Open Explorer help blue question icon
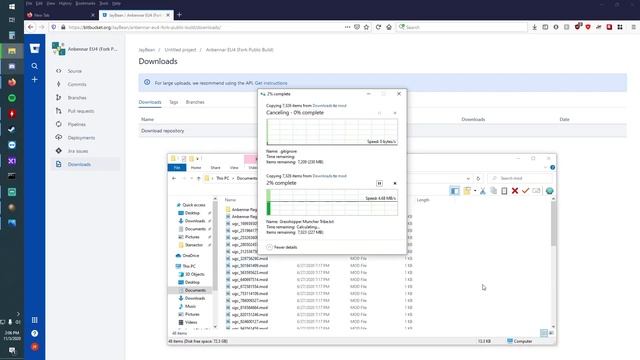 pos(552,167)
